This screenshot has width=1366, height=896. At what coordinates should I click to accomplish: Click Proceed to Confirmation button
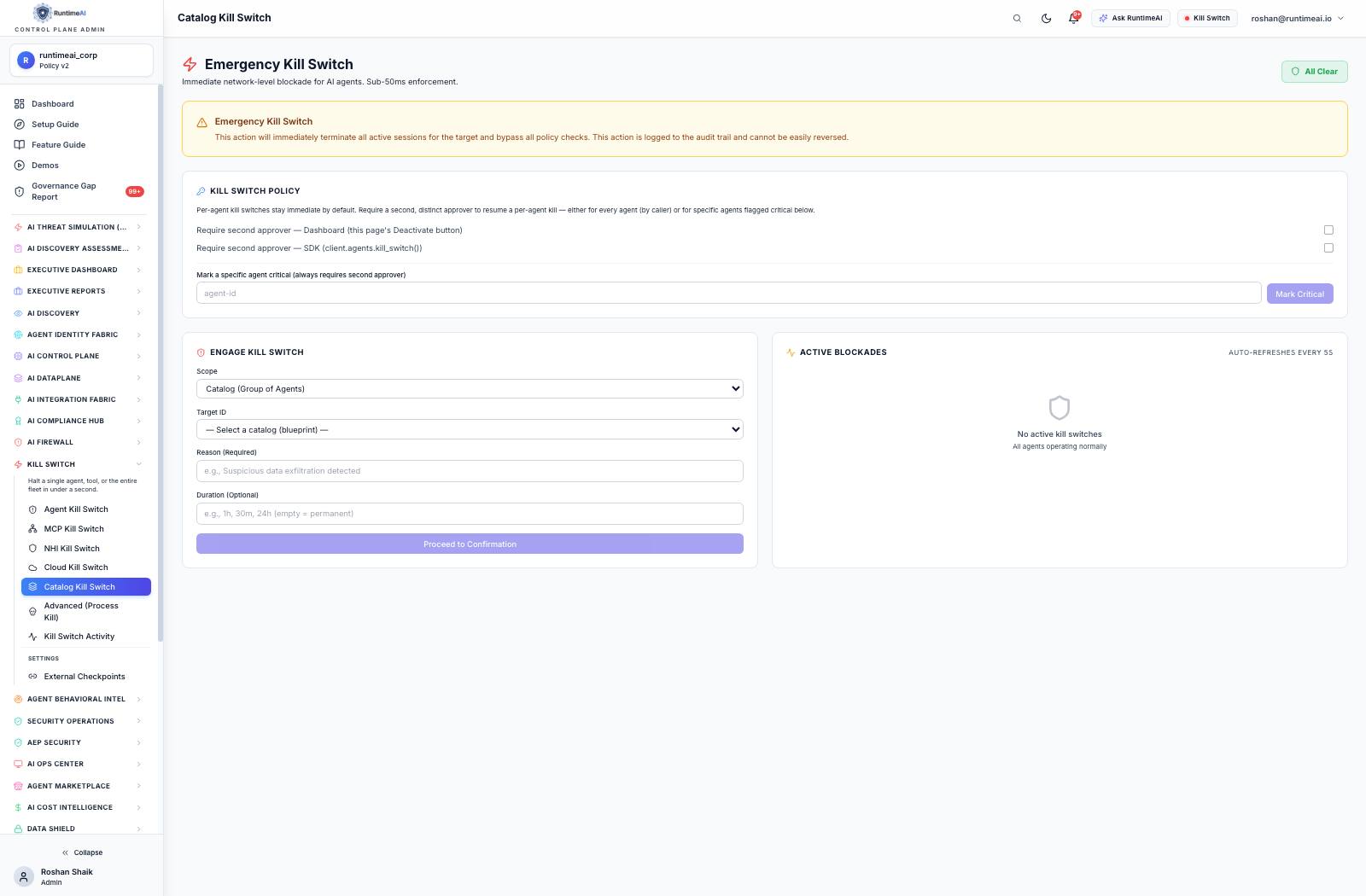[x=470, y=544]
